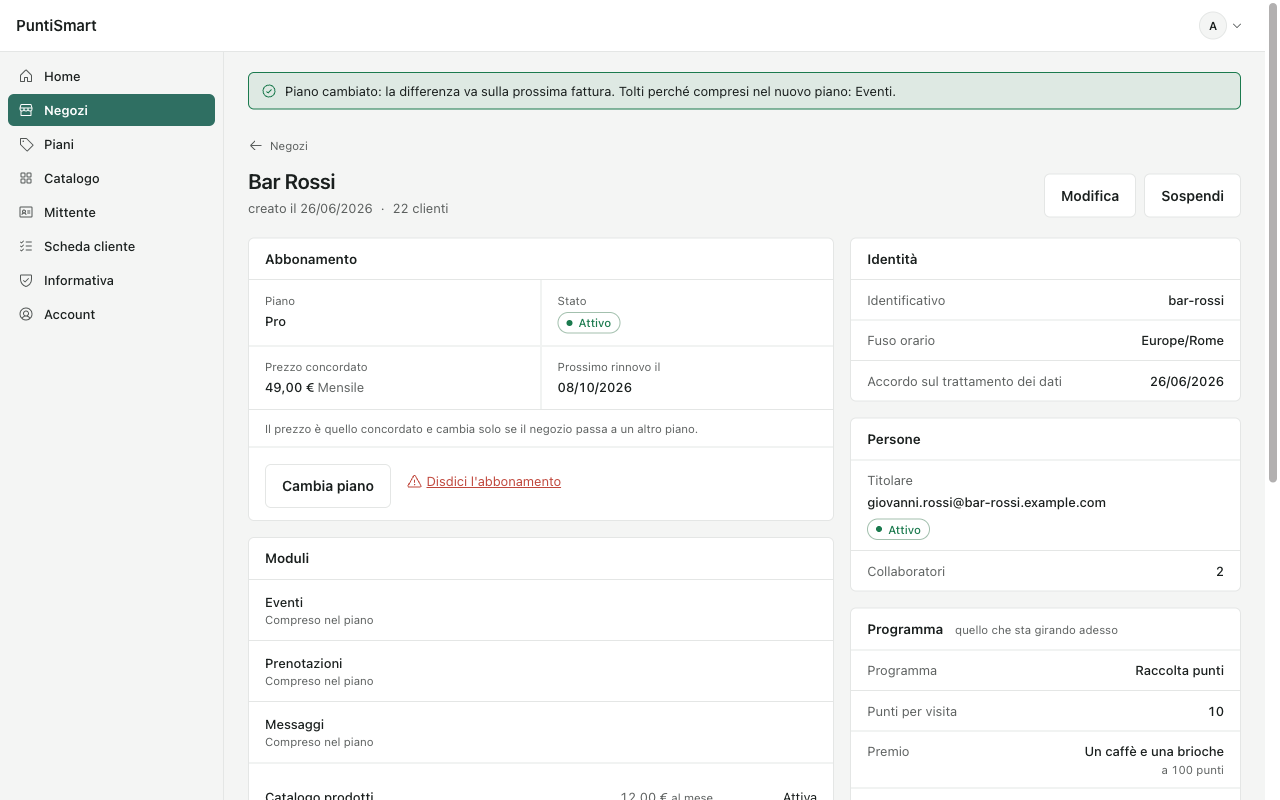Viewport: 1280px width, 800px height.
Task: Click the Attivo badge under Titolare
Action: point(898,530)
